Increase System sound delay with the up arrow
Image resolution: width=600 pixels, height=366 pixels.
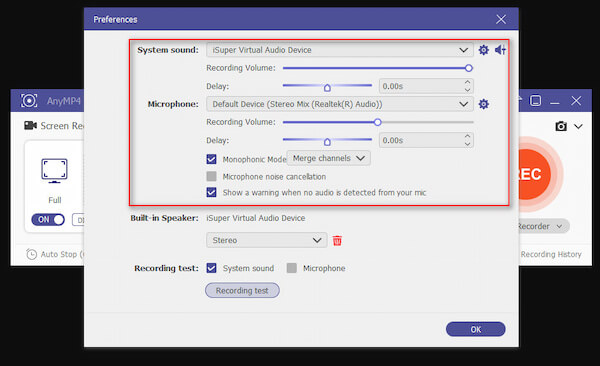467,82
